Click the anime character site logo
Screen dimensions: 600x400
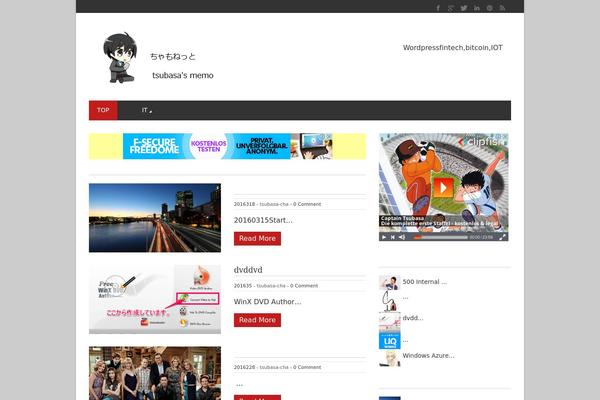pos(120,57)
